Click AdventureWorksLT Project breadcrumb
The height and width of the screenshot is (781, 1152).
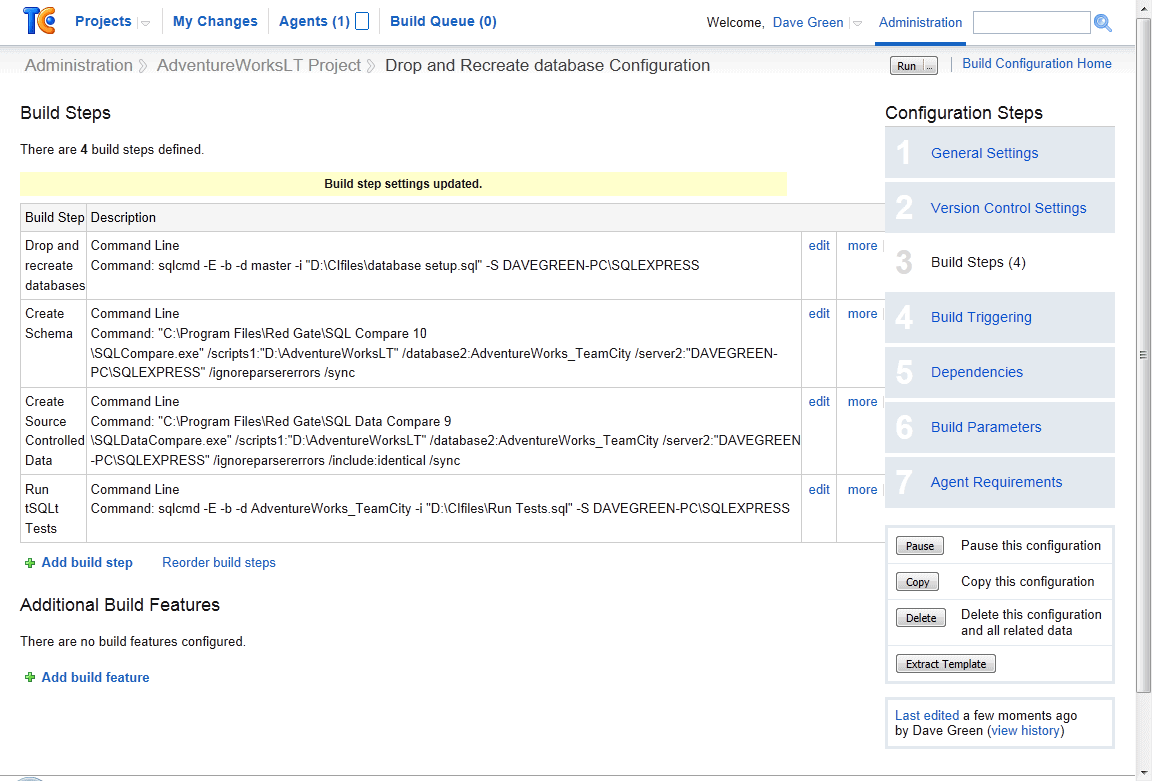tap(259, 65)
